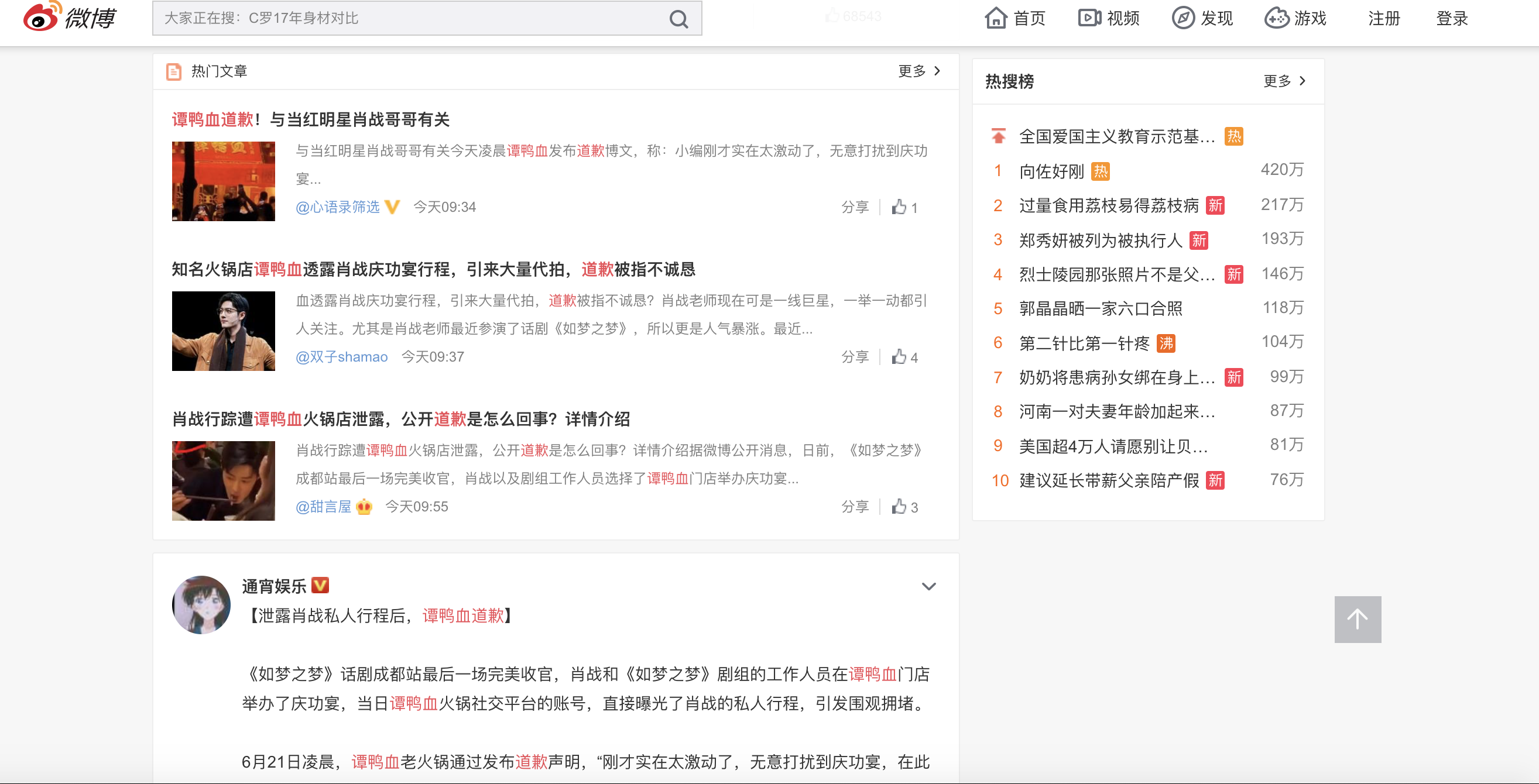The height and width of the screenshot is (784, 1539).
Task: Open author link @心语录筛选
Action: pos(338,207)
